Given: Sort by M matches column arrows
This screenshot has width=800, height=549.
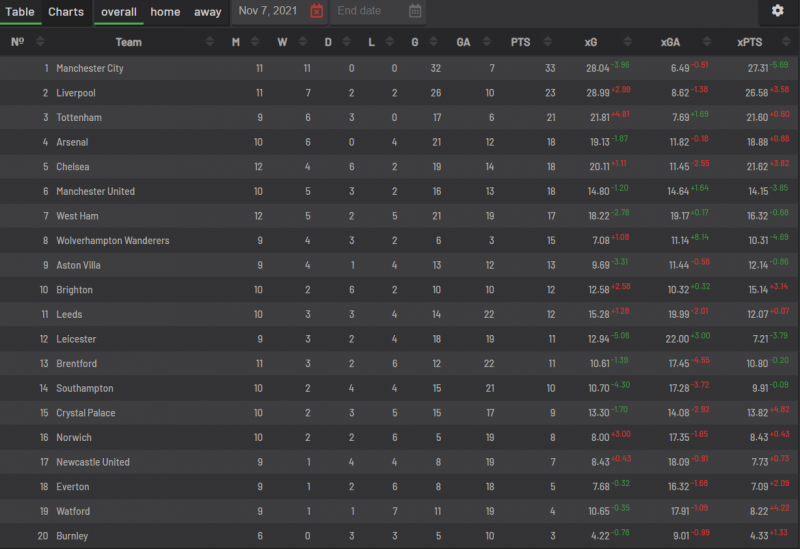Looking at the screenshot, I should coord(255,42).
